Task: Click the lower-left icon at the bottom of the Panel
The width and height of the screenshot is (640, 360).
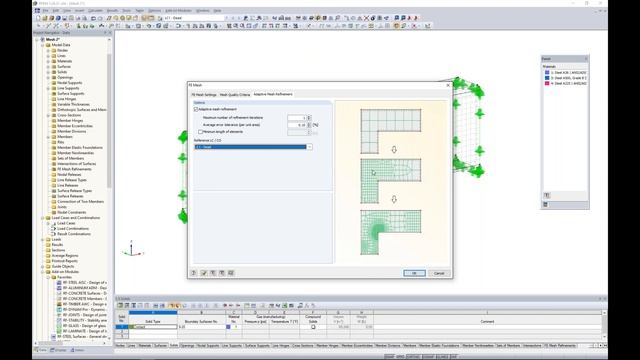Action: pyautogui.click(x=546, y=204)
